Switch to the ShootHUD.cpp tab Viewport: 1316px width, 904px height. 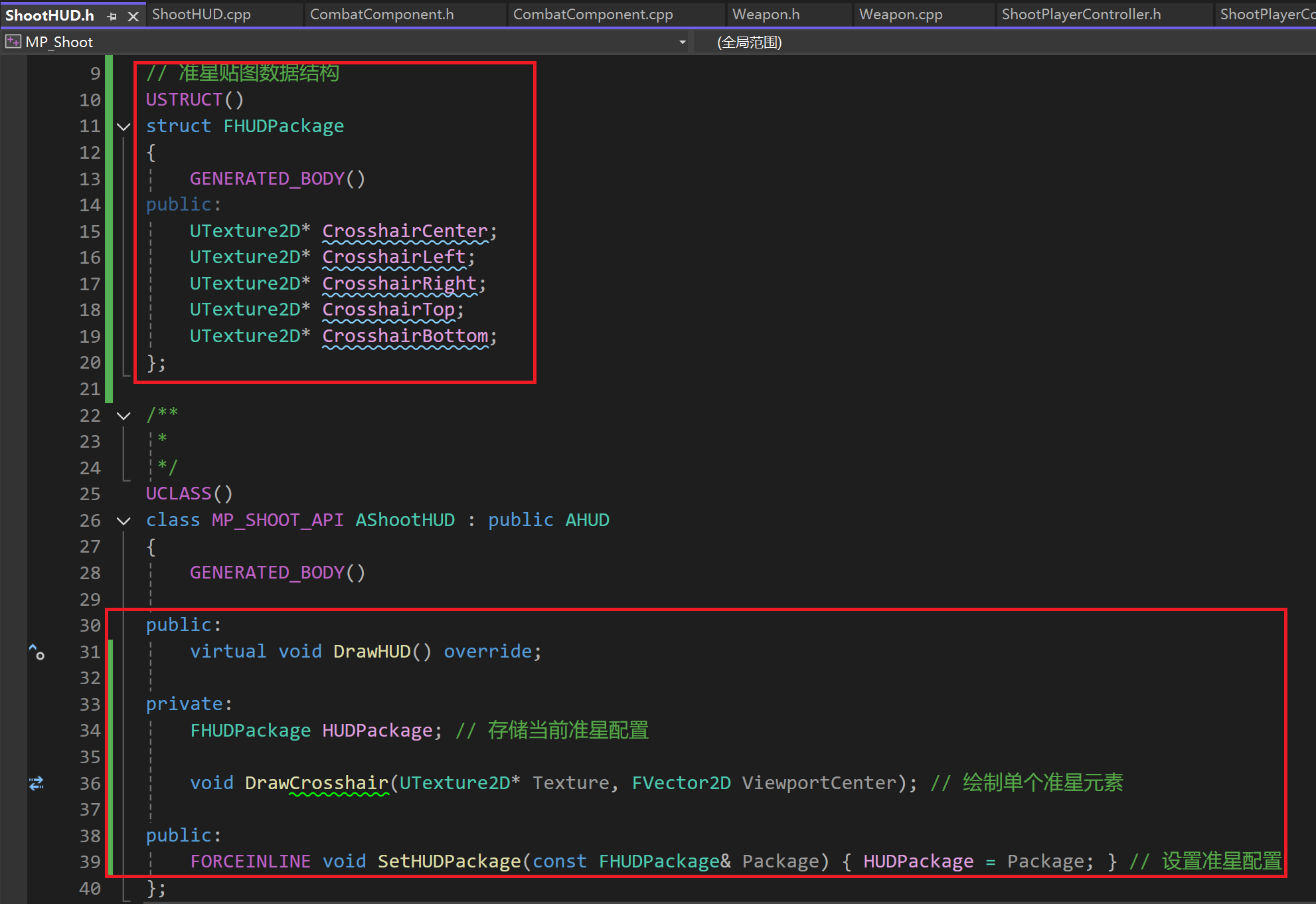(201, 15)
